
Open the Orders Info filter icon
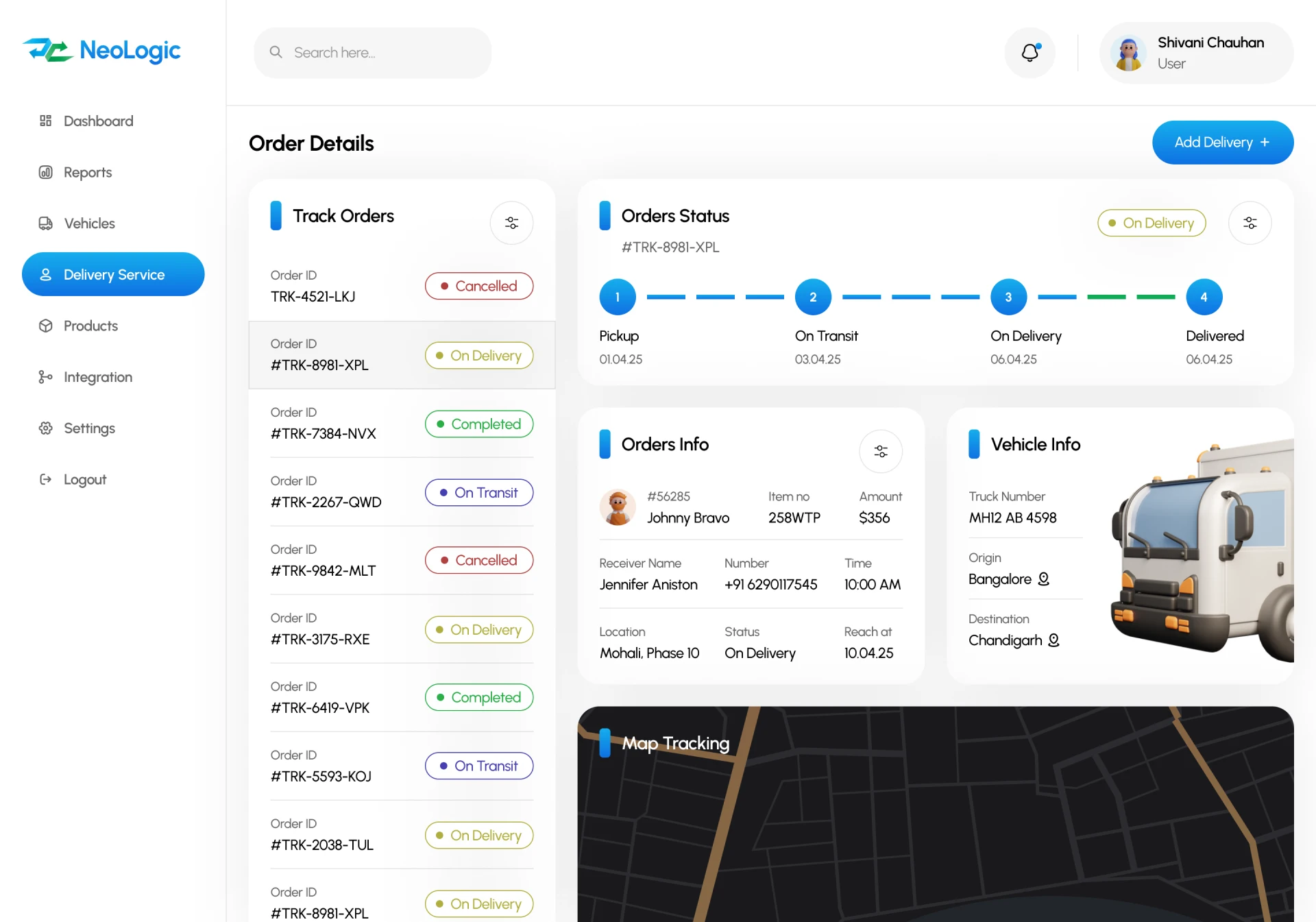881,451
